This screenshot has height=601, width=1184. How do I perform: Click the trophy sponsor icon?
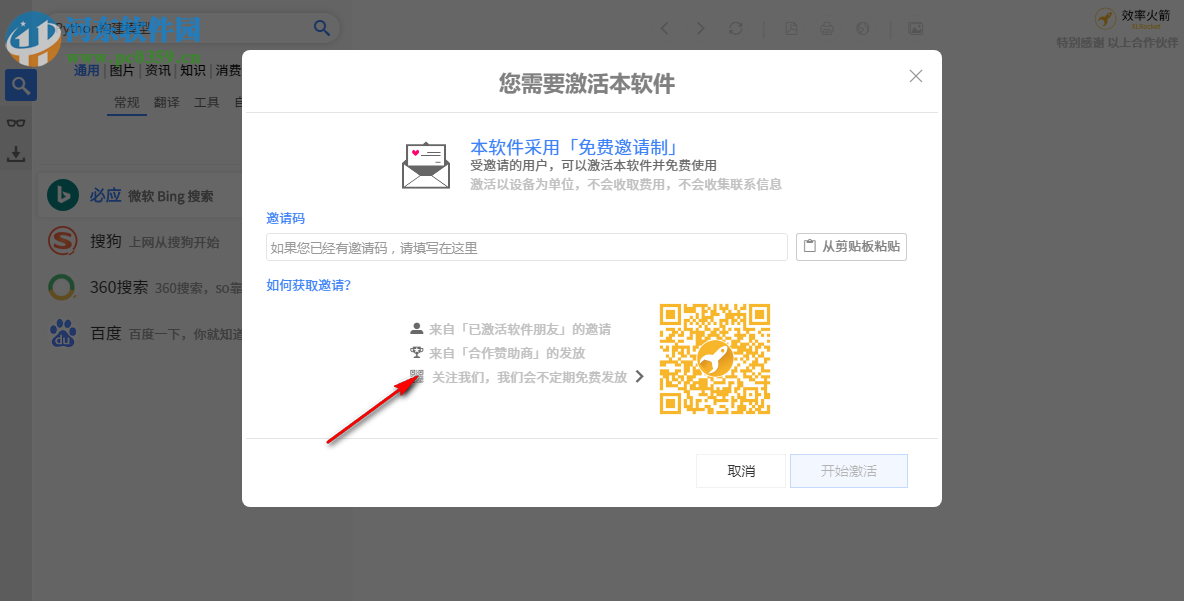coord(416,352)
